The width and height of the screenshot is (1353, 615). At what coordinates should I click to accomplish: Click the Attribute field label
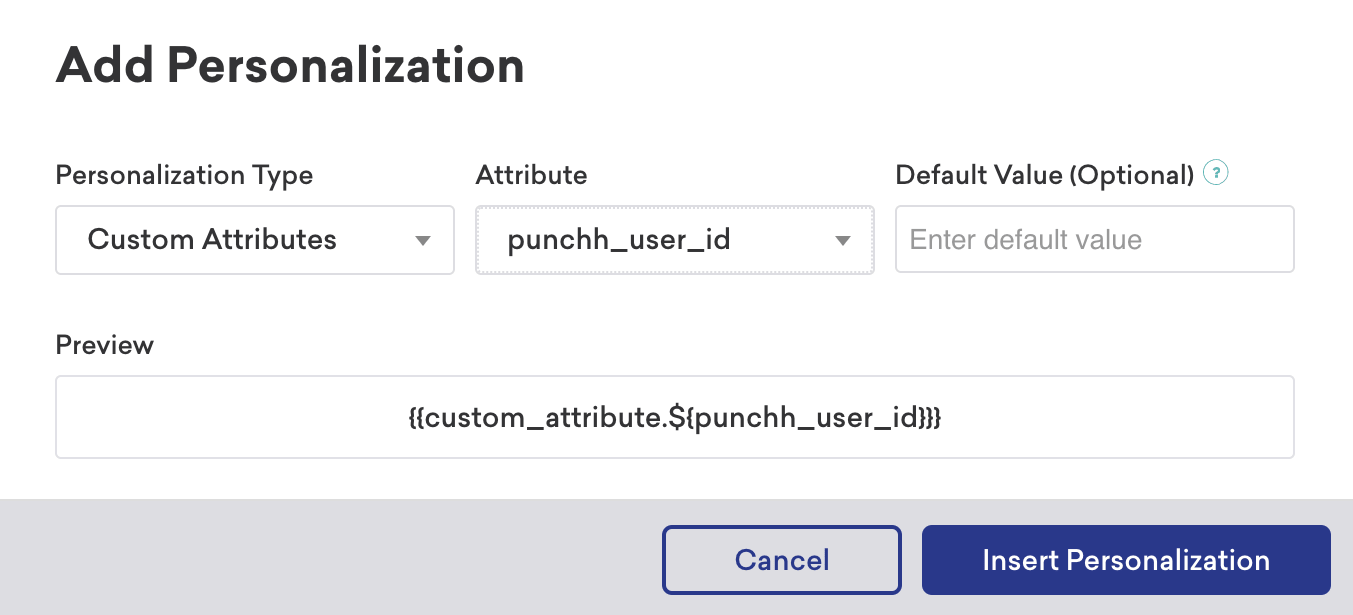pyautogui.click(x=531, y=175)
